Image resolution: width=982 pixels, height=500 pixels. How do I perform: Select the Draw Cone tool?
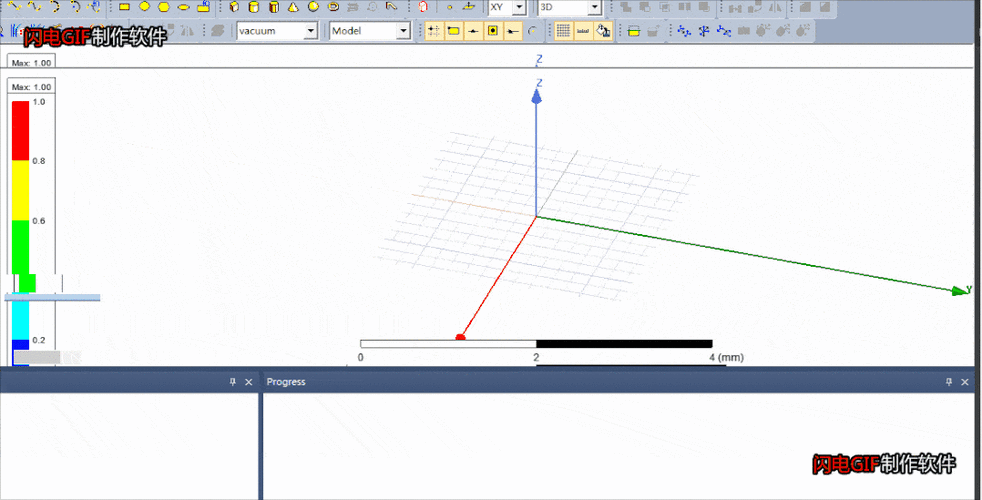[293, 6]
